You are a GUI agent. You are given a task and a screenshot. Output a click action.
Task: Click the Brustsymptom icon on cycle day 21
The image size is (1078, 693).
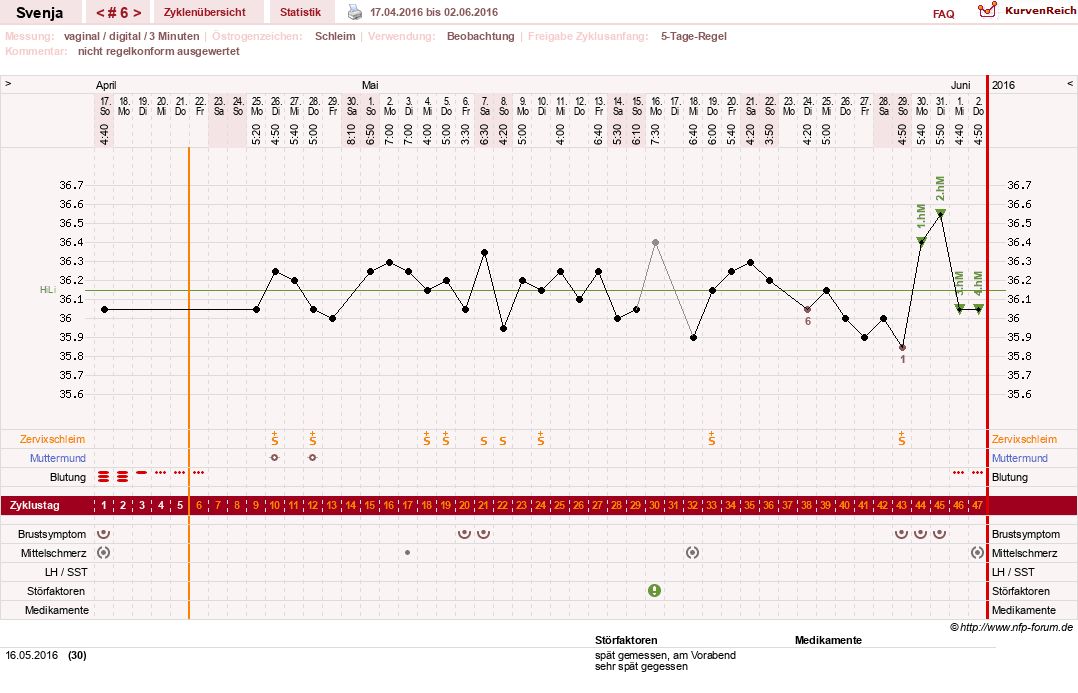484,534
